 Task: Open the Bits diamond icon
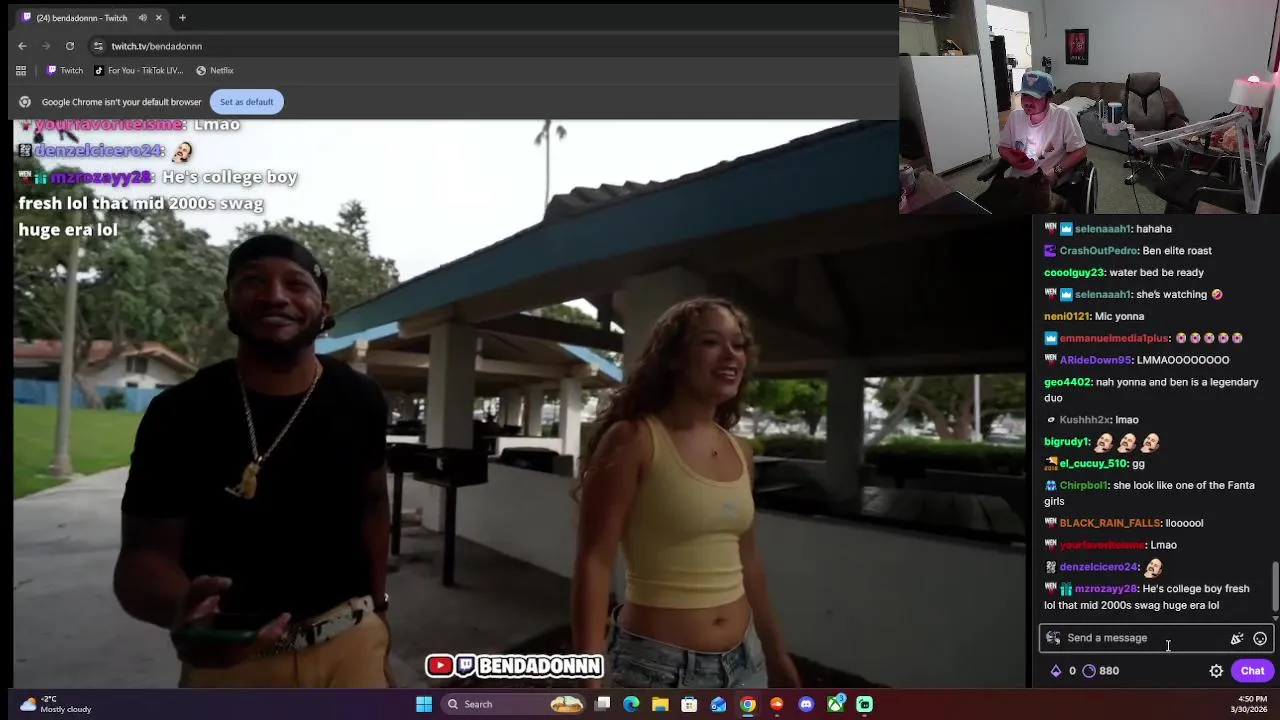1056,671
